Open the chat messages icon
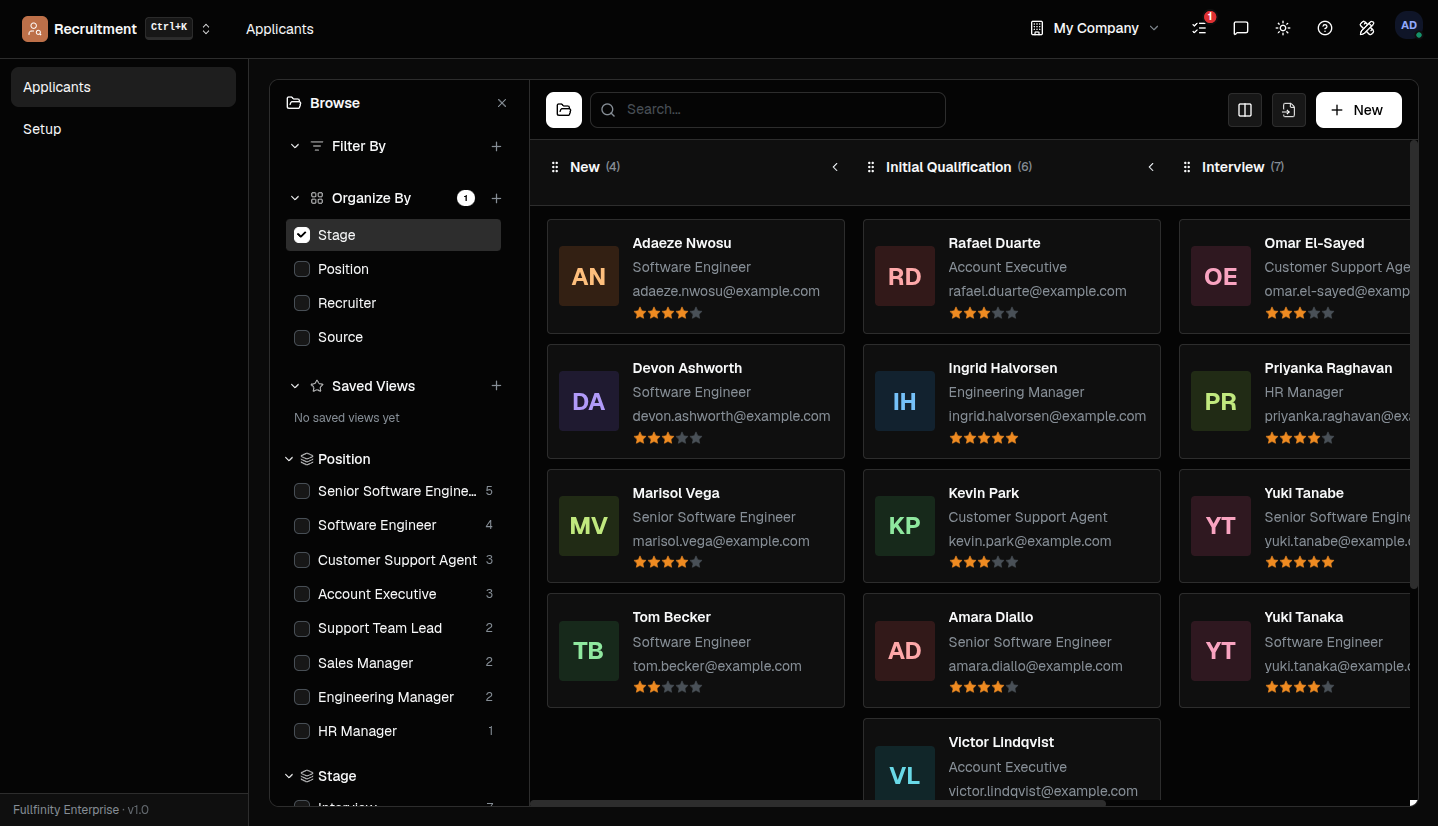 [x=1241, y=28]
